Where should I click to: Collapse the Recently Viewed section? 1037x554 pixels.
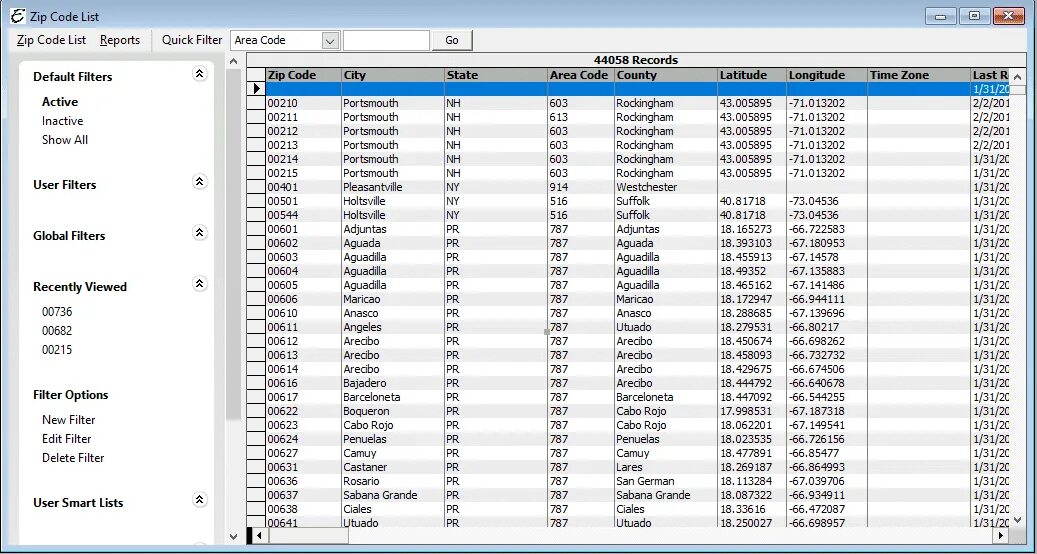click(x=200, y=284)
